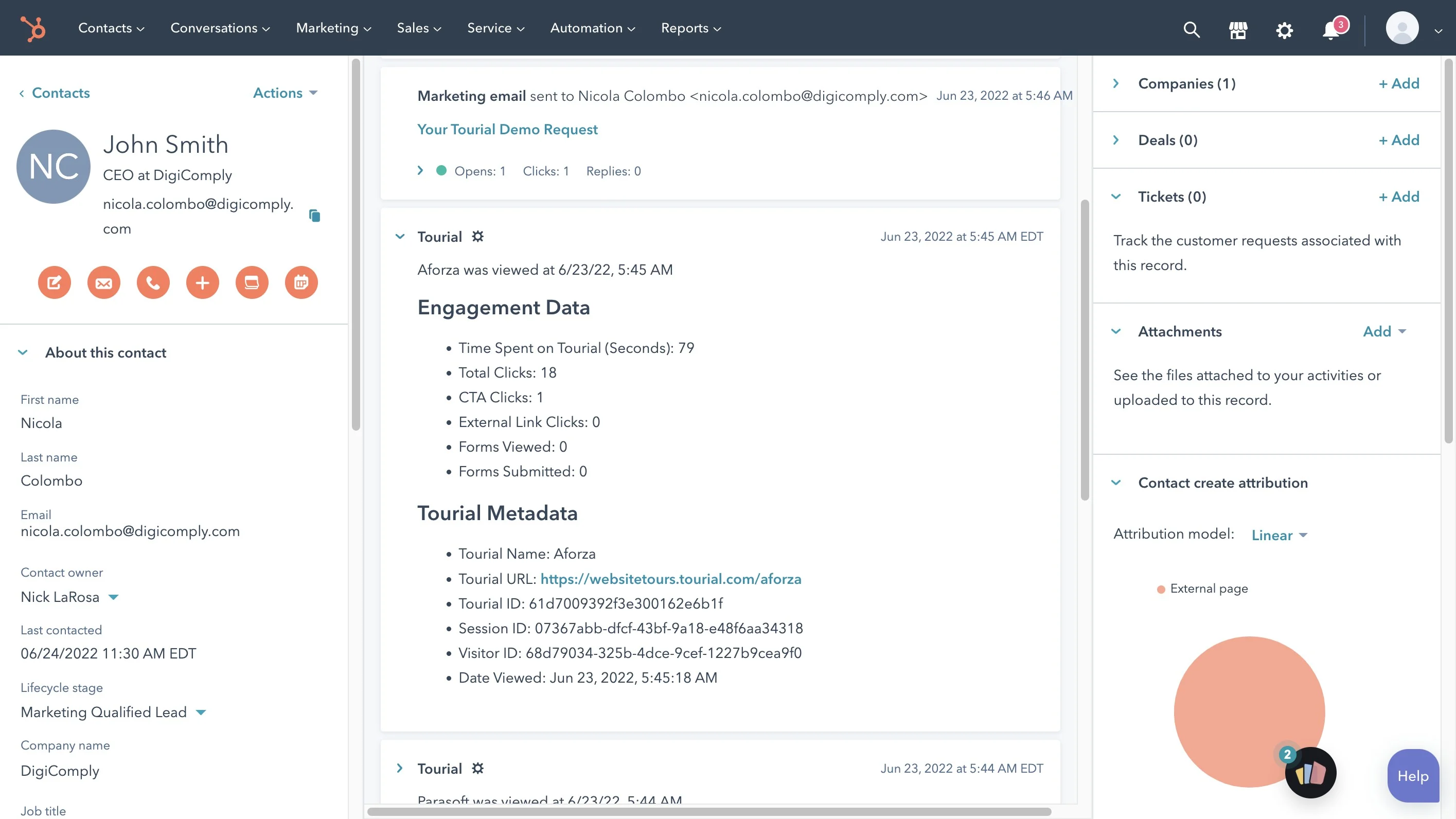Viewport: 1456px width, 819px height.
Task: Collapse About this contact section
Action: click(x=23, y=352)
